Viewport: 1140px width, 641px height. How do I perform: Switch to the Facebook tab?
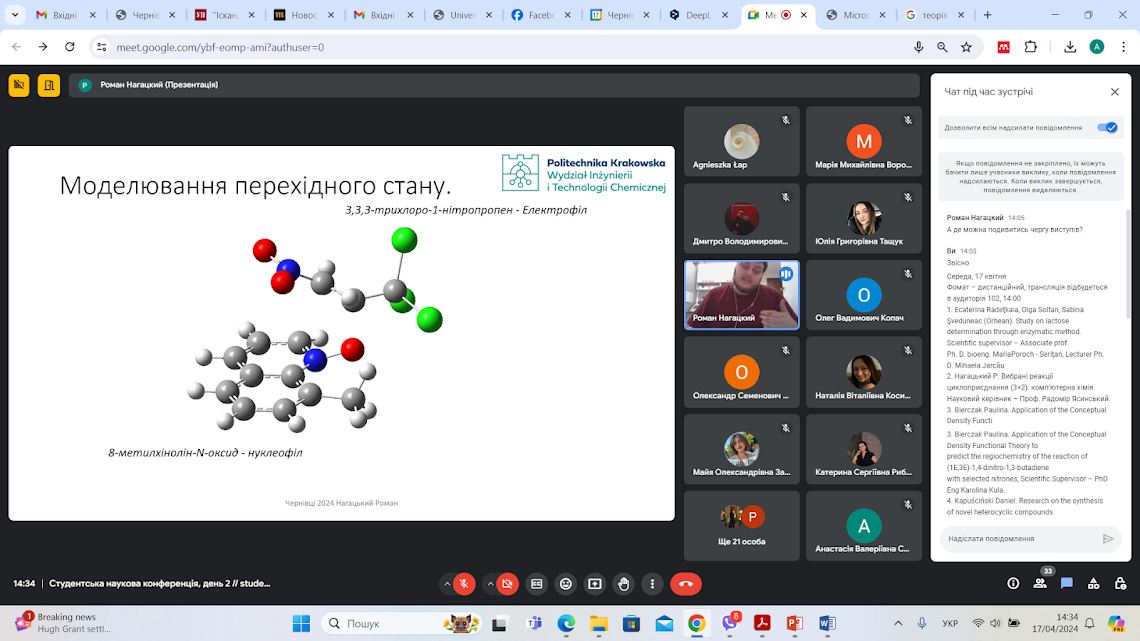541,15
